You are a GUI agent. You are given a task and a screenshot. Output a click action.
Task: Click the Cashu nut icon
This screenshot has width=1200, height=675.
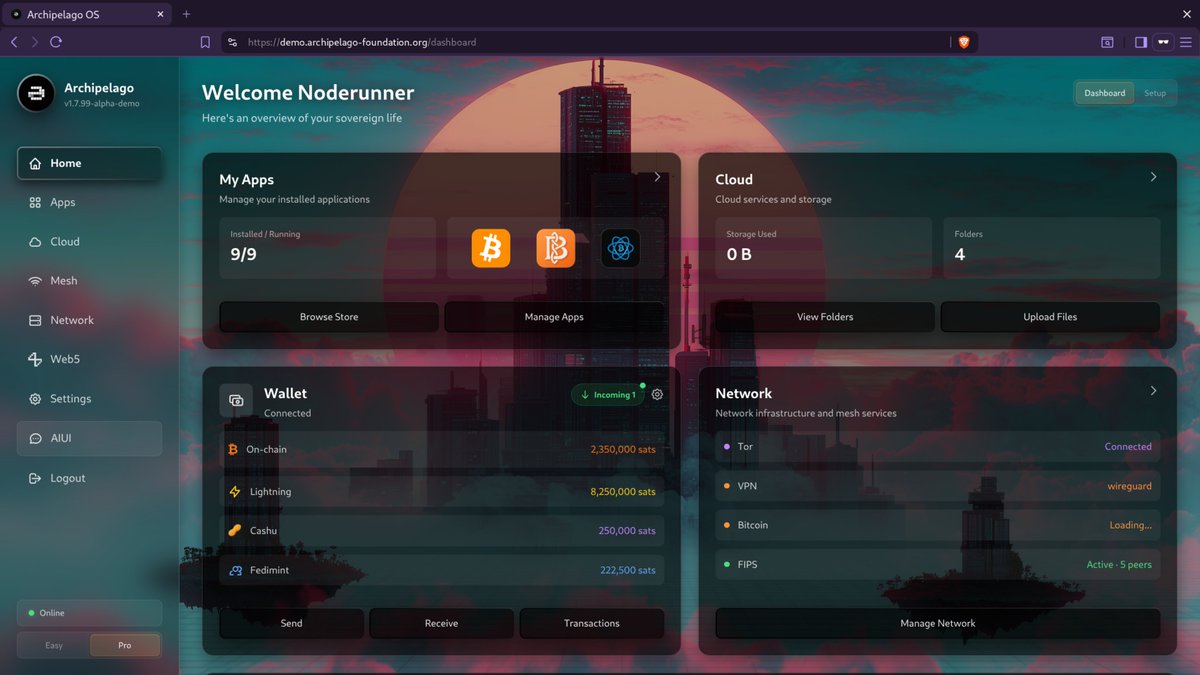(235, 531)
